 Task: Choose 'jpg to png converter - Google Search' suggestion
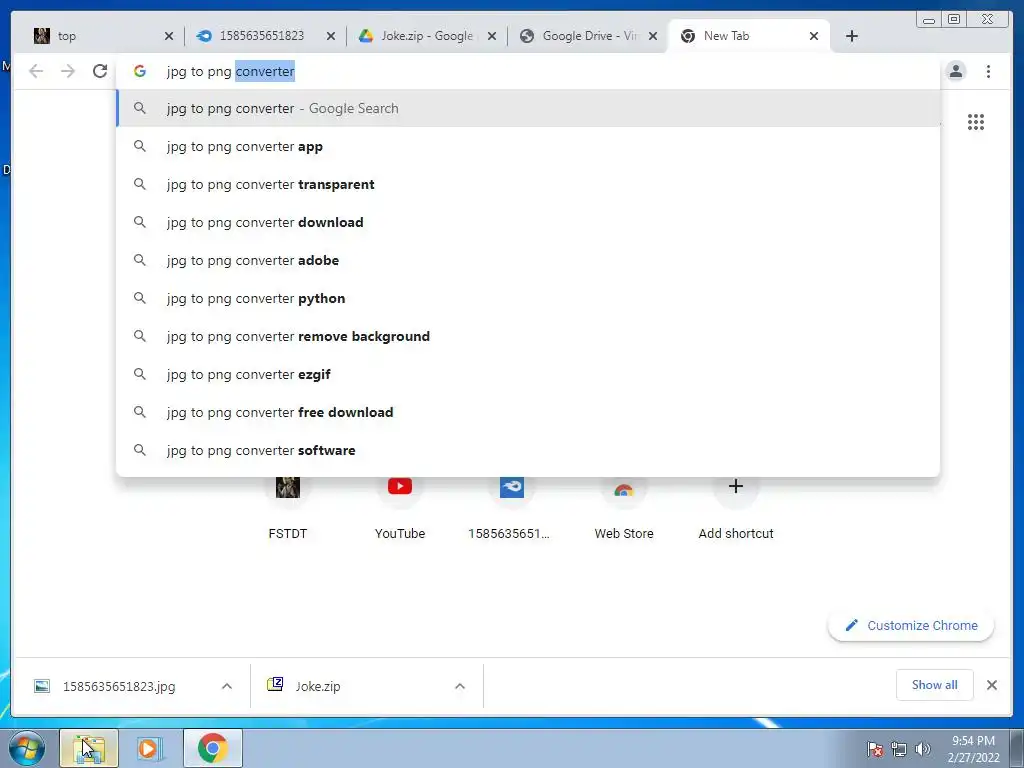[x=528, y=108]
